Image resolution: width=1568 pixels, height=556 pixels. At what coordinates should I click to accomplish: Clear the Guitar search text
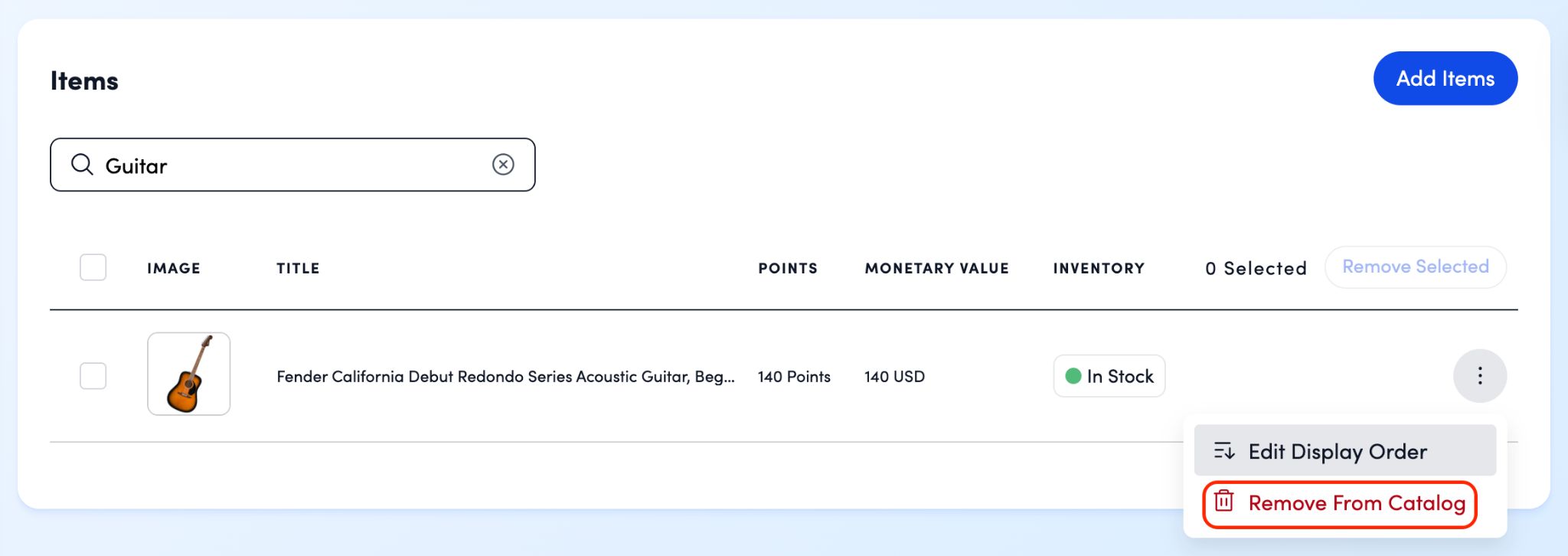503,165
